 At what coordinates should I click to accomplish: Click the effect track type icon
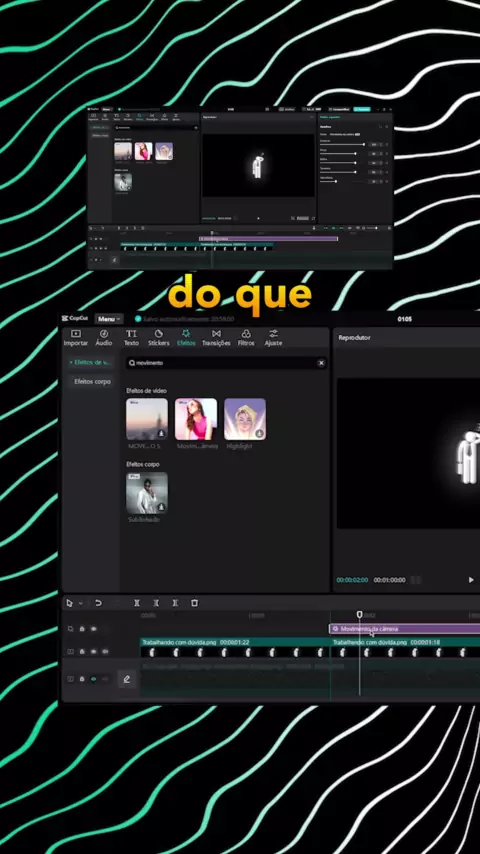tap(70, 629)
